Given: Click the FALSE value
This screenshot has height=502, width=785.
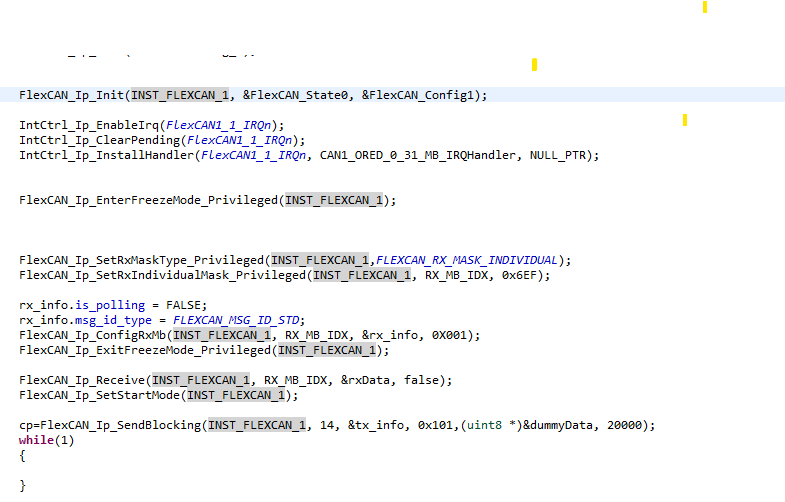Looking at the screenshot, I should [184, 305].
